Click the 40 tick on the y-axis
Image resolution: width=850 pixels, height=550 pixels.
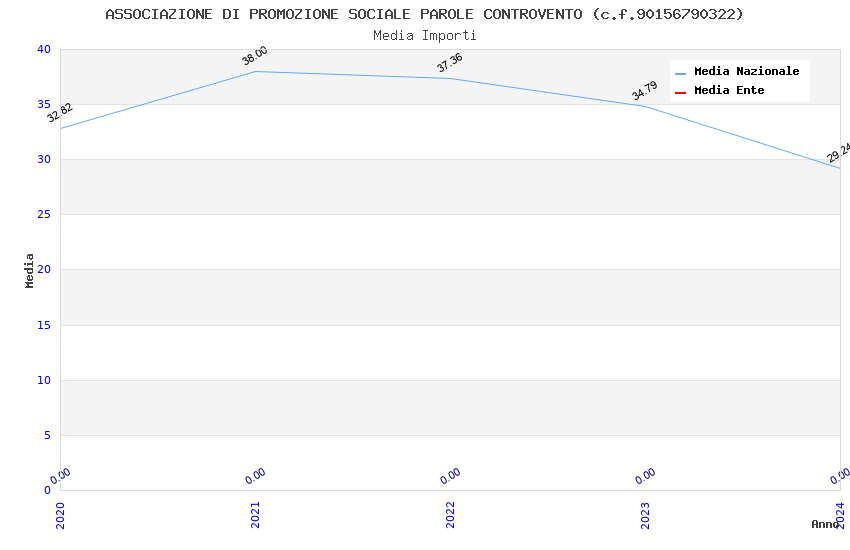pos(43,49)
